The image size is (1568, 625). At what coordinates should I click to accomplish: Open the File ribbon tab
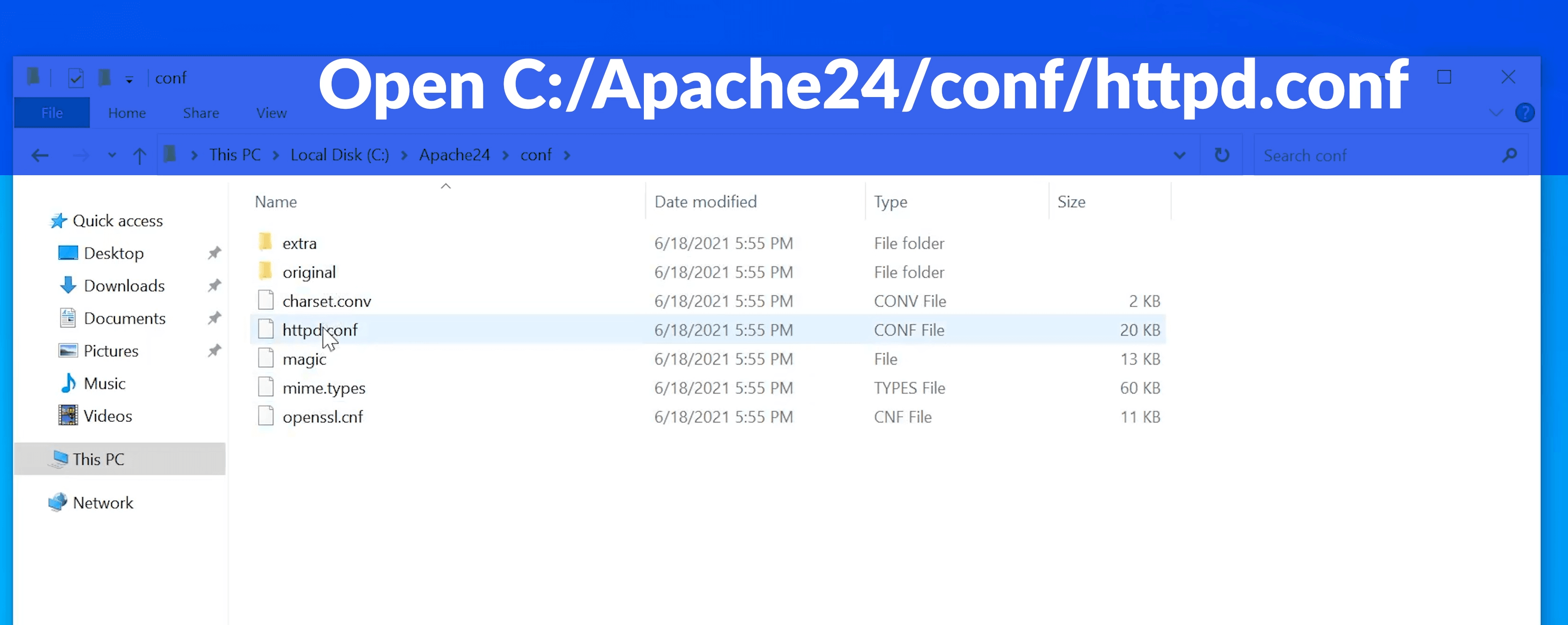(52, 113)
